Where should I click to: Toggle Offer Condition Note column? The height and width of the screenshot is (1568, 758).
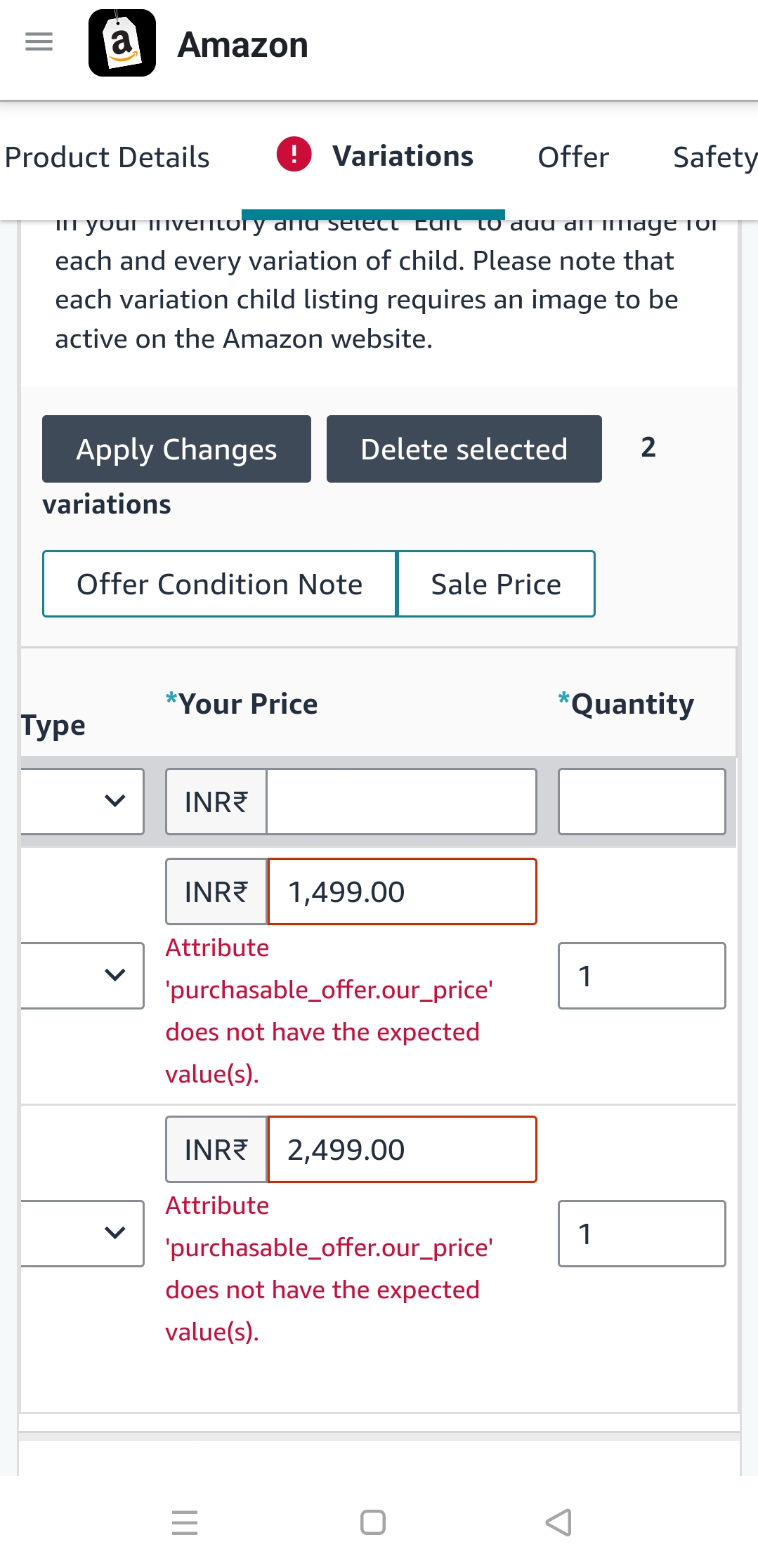coord(220,584)
